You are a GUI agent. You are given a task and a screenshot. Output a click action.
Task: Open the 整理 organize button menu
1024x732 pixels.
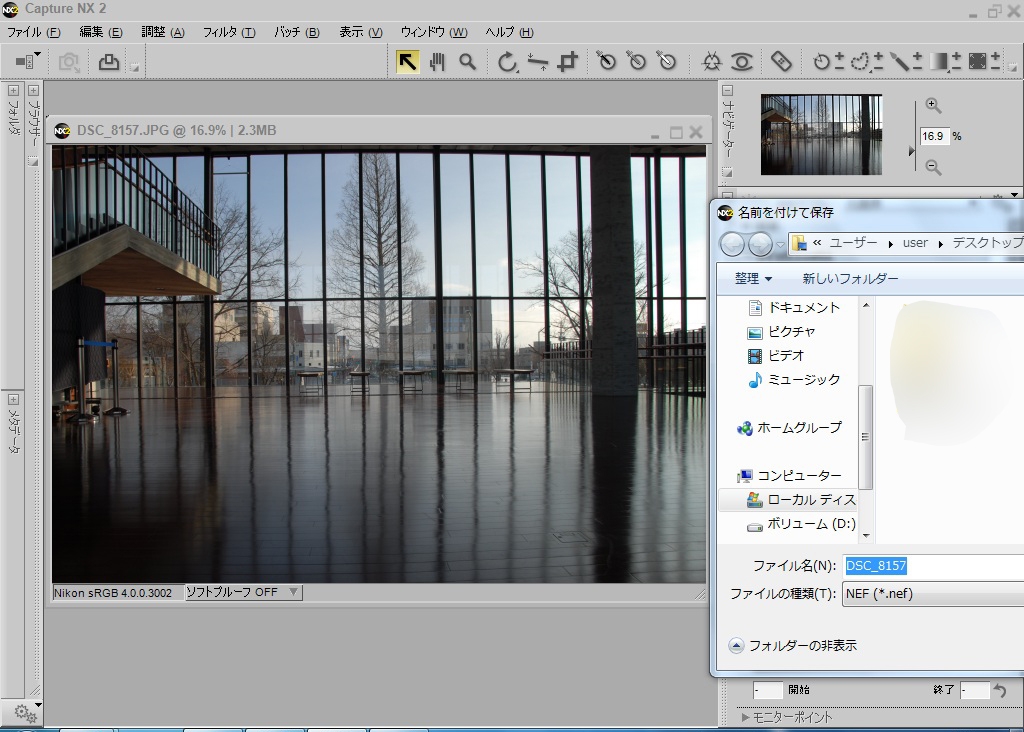coord(753,278)
